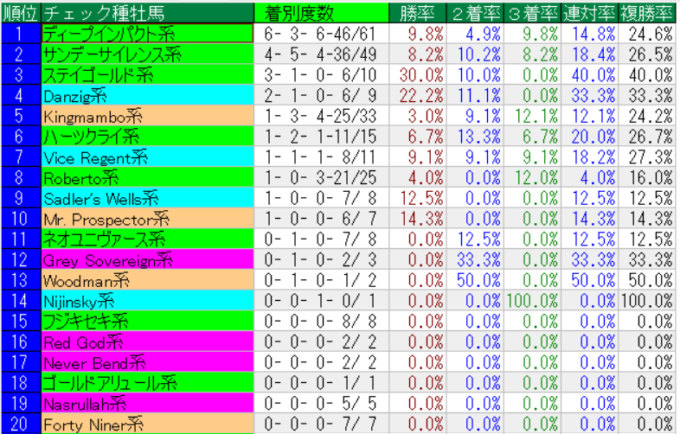Select the ディープインパクト系 sire cell
Viewport: 680px width, 434px height.
pyautogui.click(x=108, y=33)
